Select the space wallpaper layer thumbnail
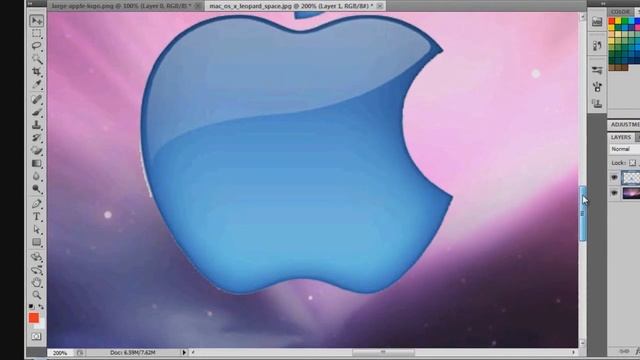Viewport: 640px width, 360px height. pos(631,193)
